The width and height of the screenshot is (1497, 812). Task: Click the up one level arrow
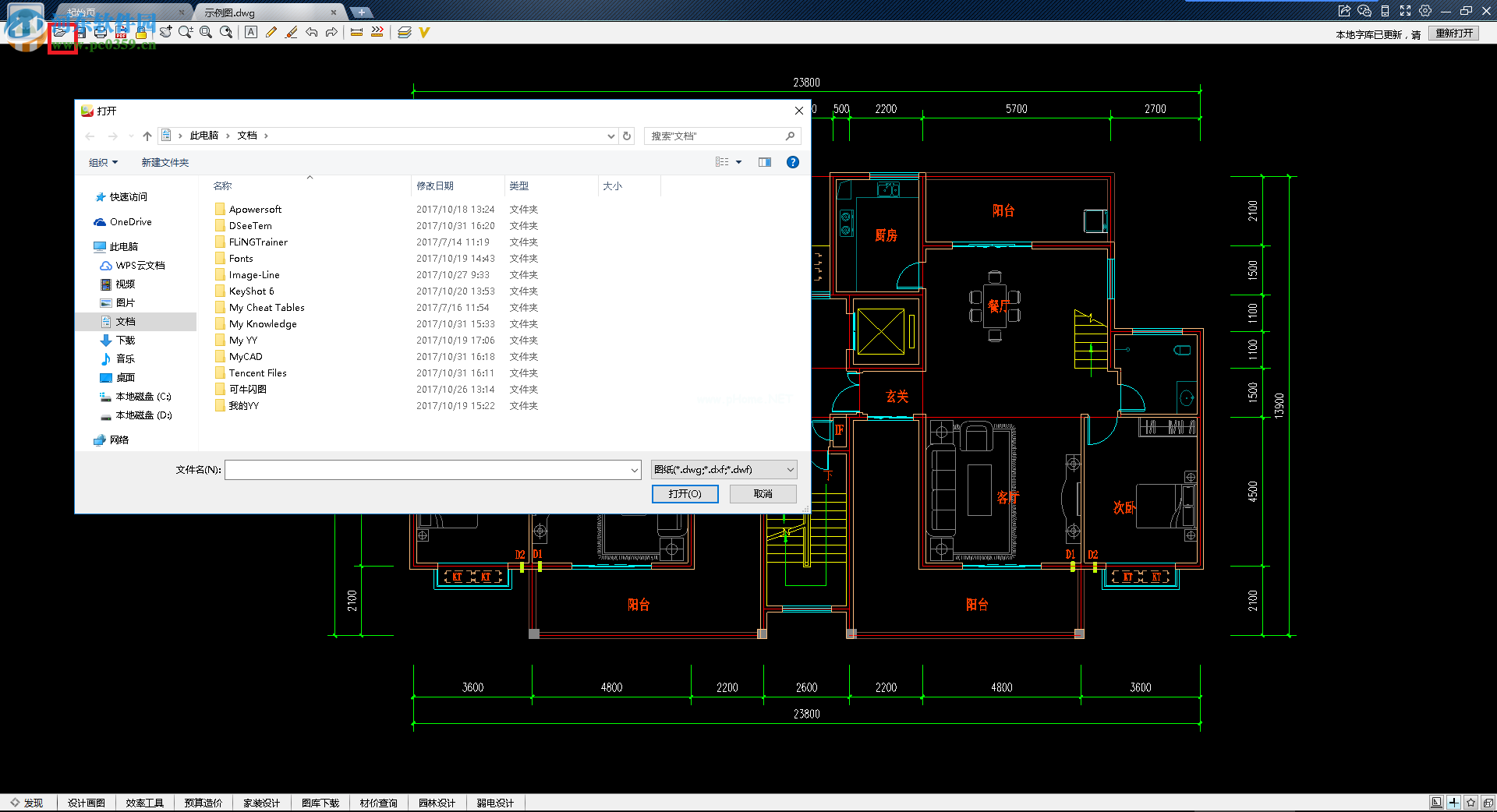tap(147, 136)
